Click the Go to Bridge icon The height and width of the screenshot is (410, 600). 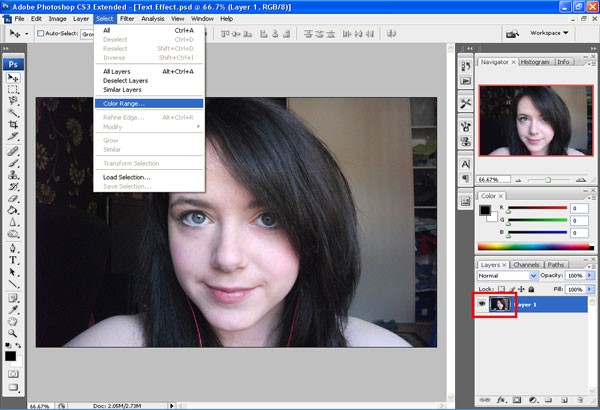(x=512, y=34)
